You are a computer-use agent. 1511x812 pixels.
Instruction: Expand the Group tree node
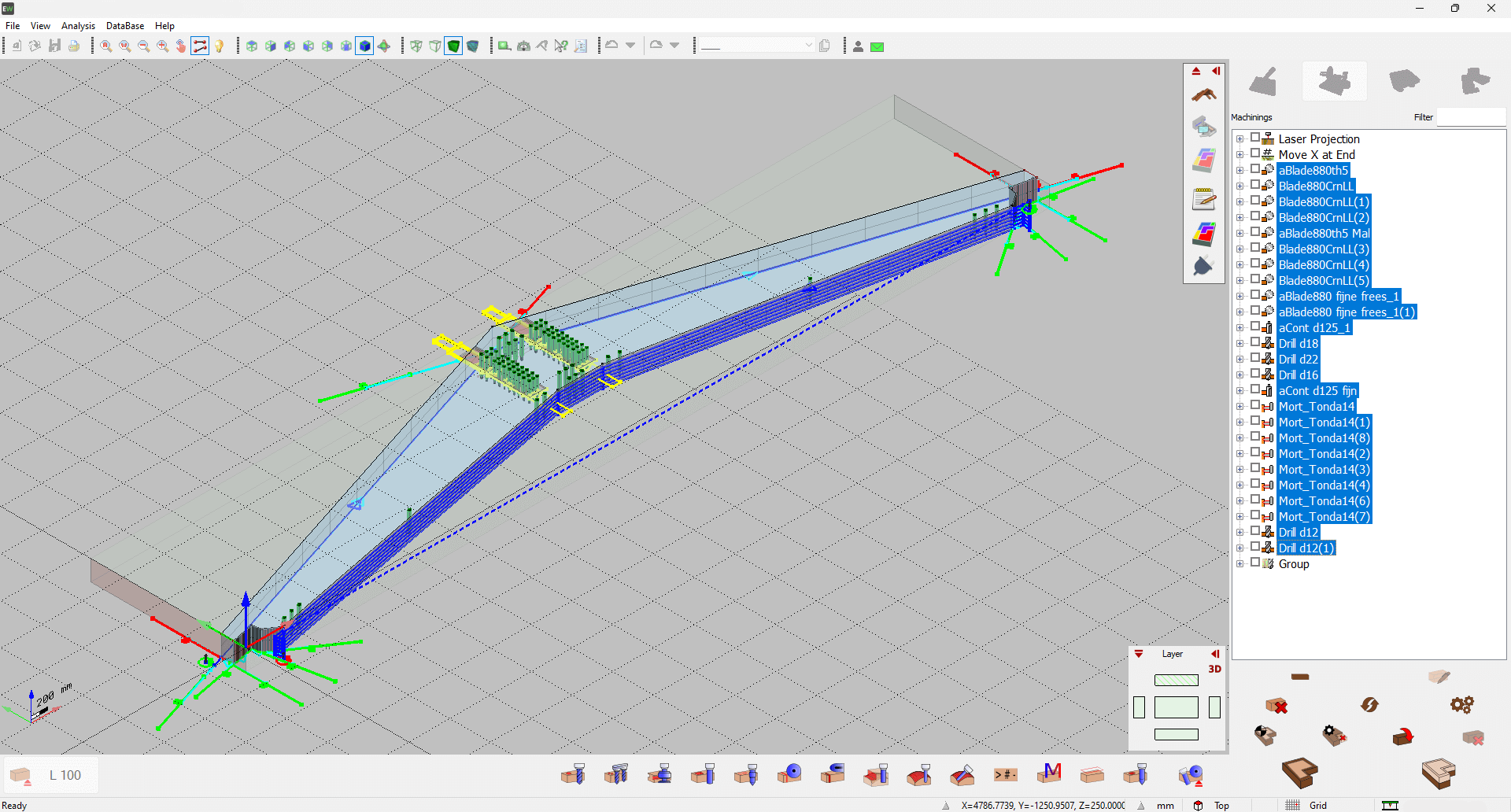click(x=1240, y=564)
